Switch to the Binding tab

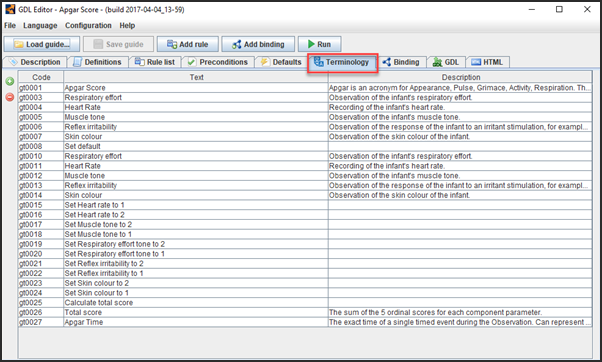point(401,62)
